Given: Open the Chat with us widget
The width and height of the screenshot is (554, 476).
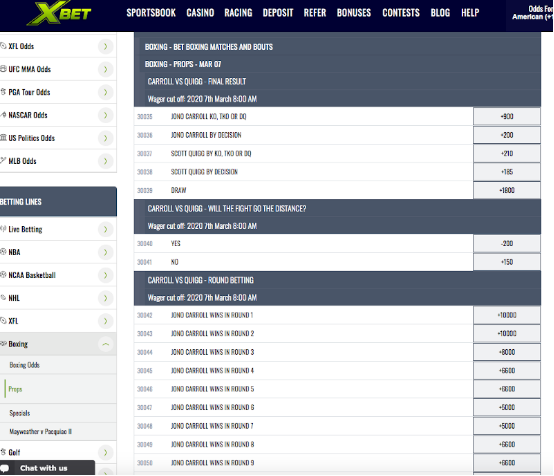Looking at the screenshot, I should (x=47, y=468).
